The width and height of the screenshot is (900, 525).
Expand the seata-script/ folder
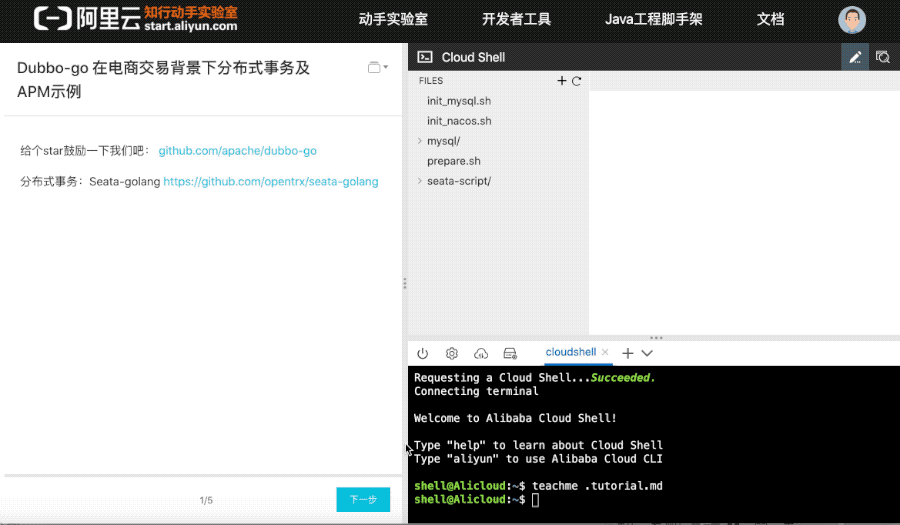click(420, 181)
